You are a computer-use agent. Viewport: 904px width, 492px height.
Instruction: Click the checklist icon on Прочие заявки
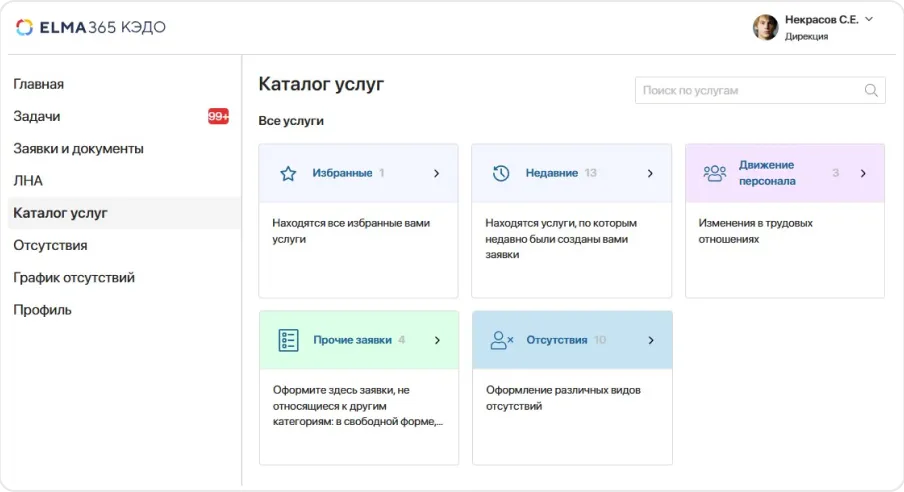coord(288,340)
